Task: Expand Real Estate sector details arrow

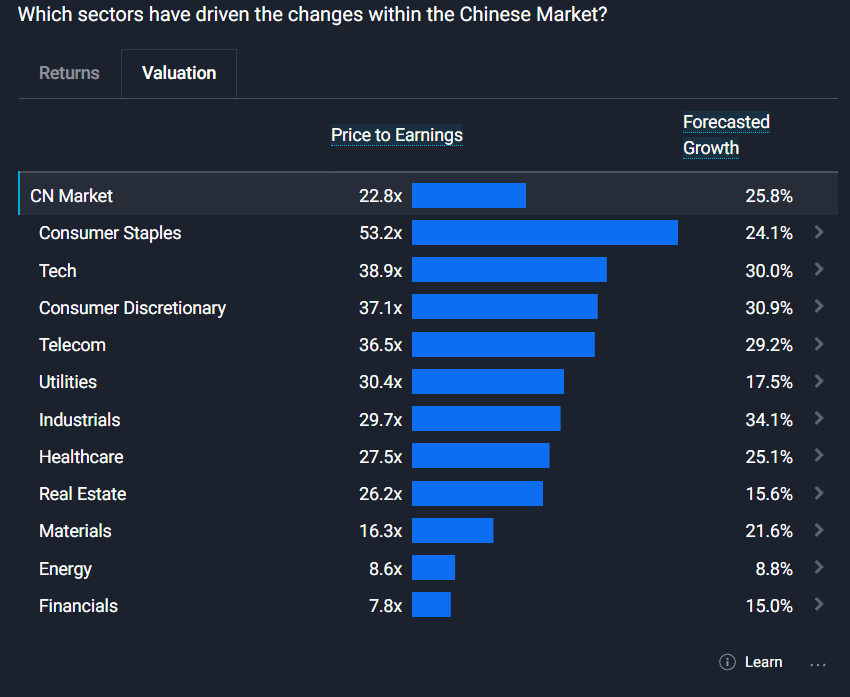Action: click(x=819, y=493)
